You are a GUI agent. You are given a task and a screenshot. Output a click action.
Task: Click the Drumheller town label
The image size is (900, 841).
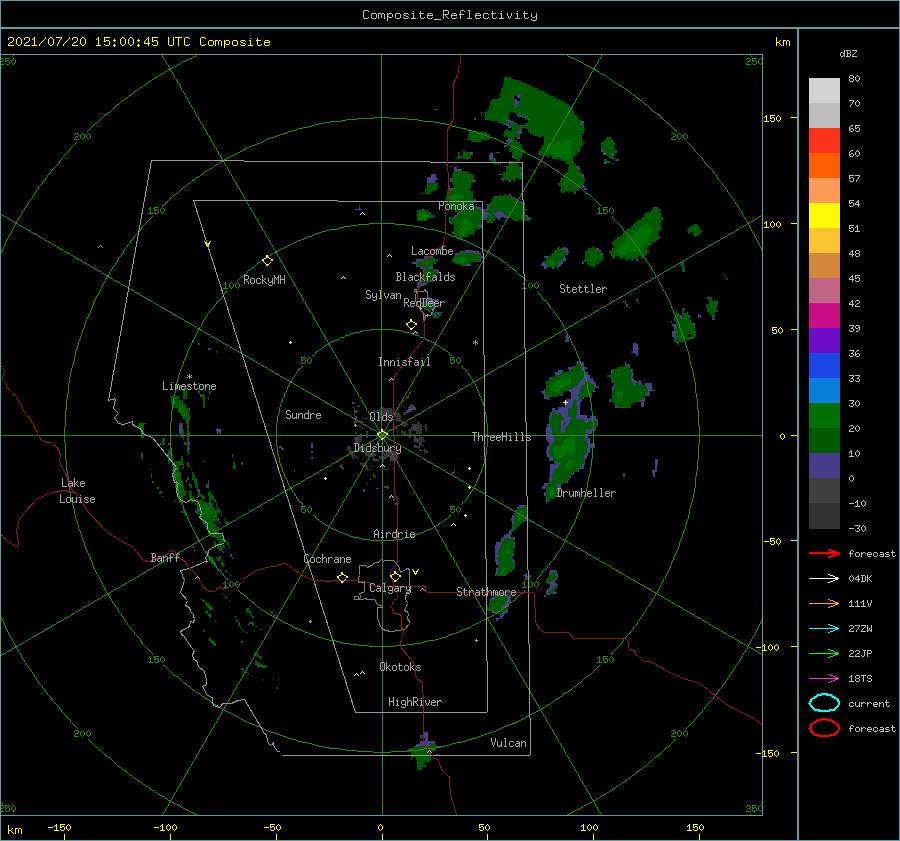coord(586,493)
